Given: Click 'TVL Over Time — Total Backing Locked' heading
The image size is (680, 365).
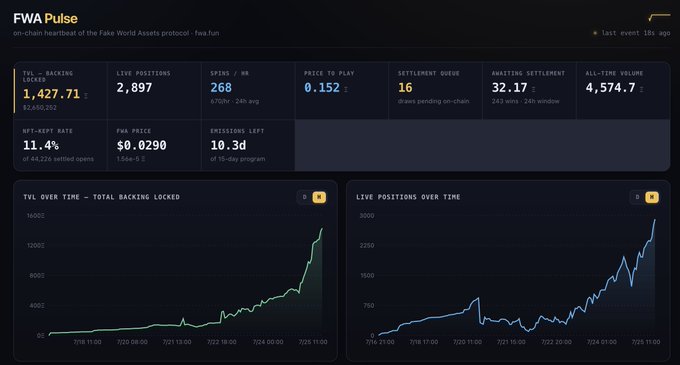Looking at the screenshot, I should pyautogui.click(x=101, y=197).
